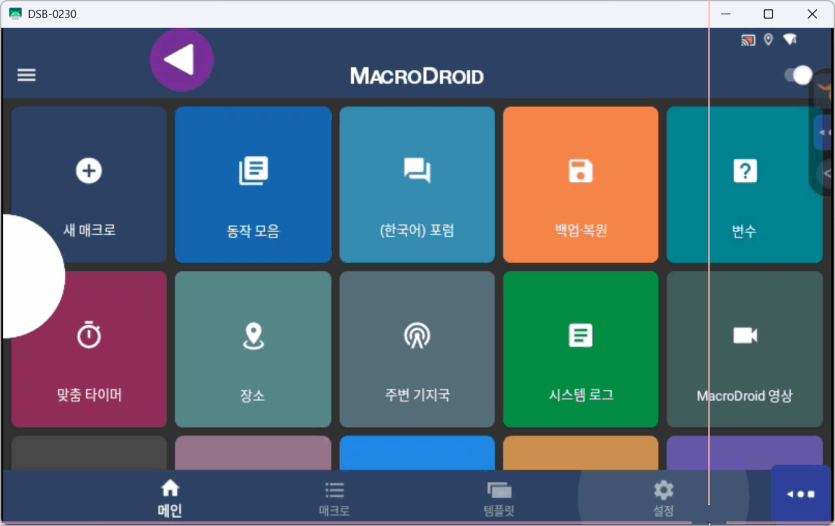835x526 pixels.
Task: Open the hamburger navigation menu
Action: coord(27,75)
